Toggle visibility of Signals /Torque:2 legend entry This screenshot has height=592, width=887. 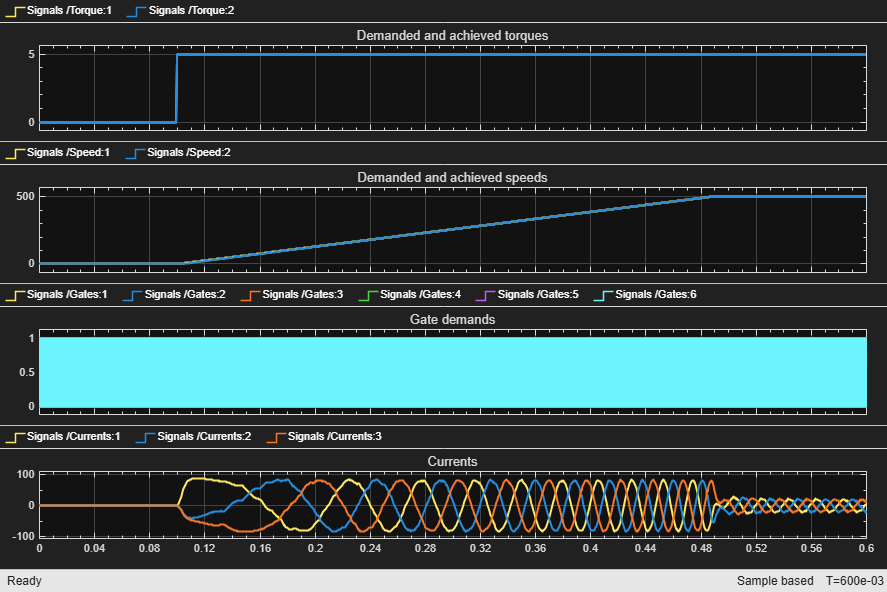pos(180,11)
